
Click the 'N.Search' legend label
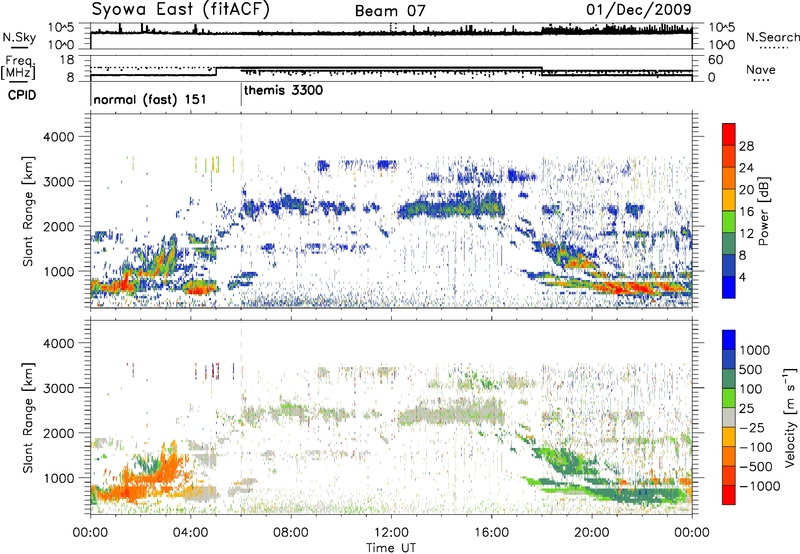772,37
